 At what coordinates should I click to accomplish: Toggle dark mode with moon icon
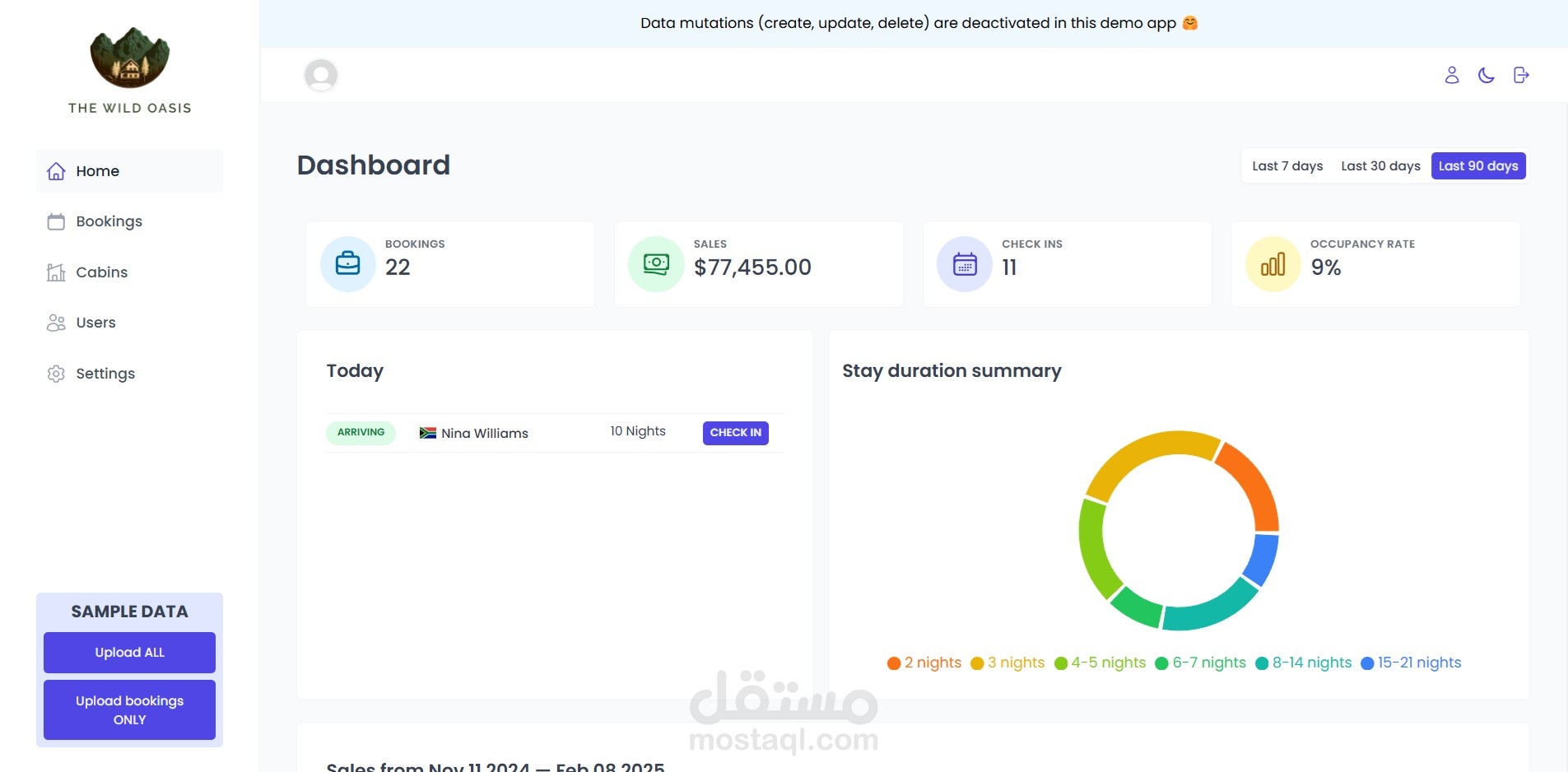click(1487, 75)
